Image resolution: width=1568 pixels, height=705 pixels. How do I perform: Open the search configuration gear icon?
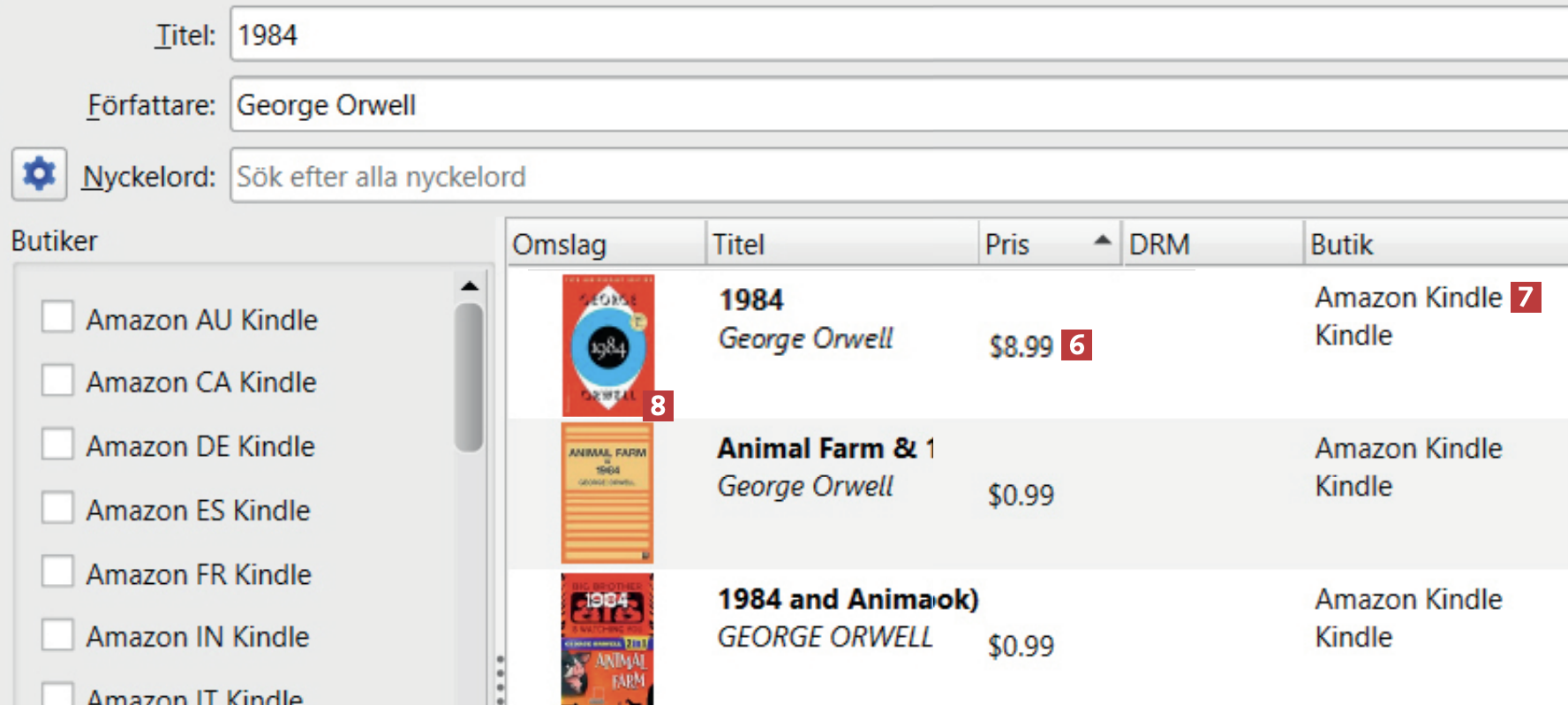[x=39, y=174]
